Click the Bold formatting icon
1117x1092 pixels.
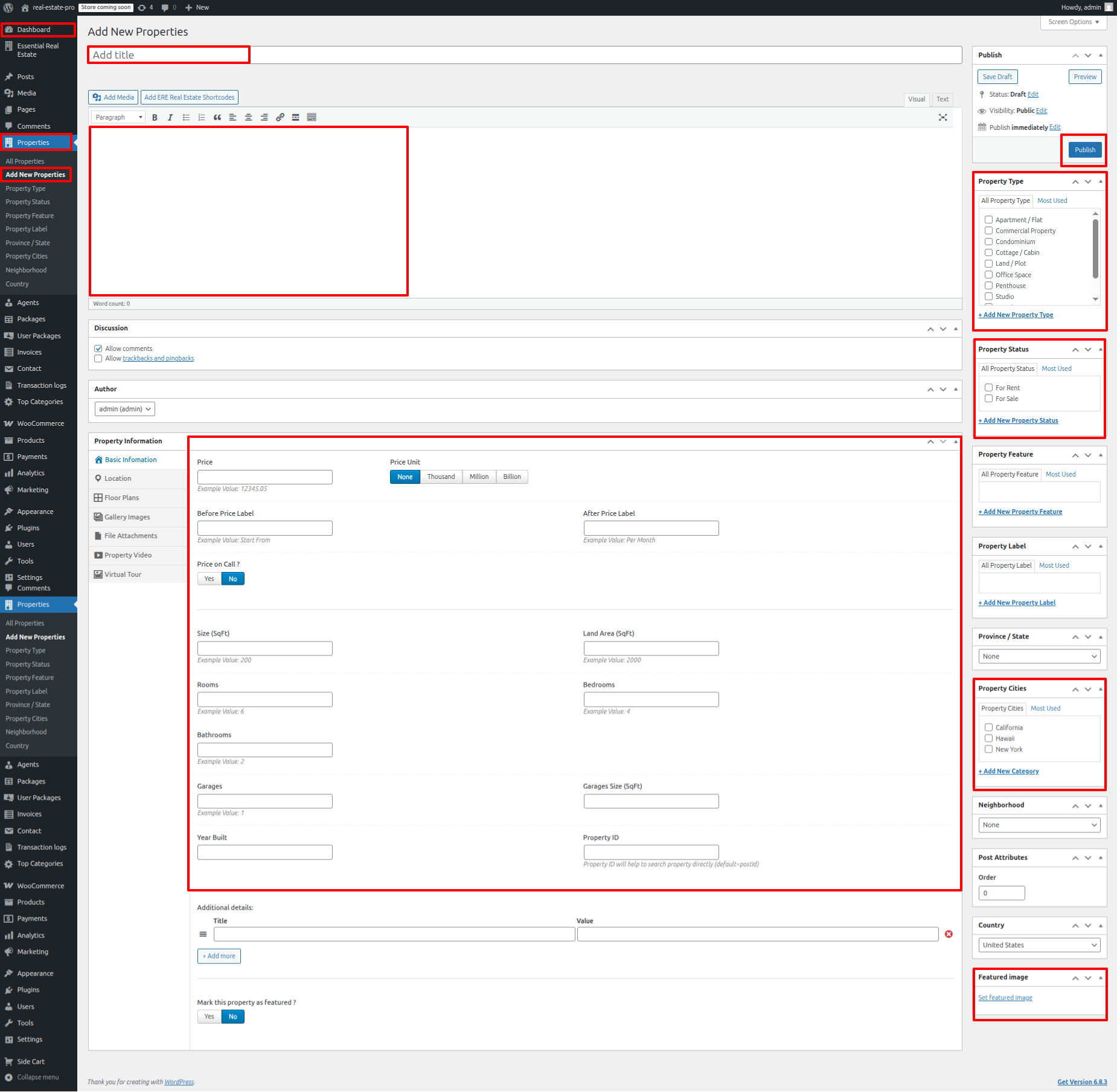155,118
